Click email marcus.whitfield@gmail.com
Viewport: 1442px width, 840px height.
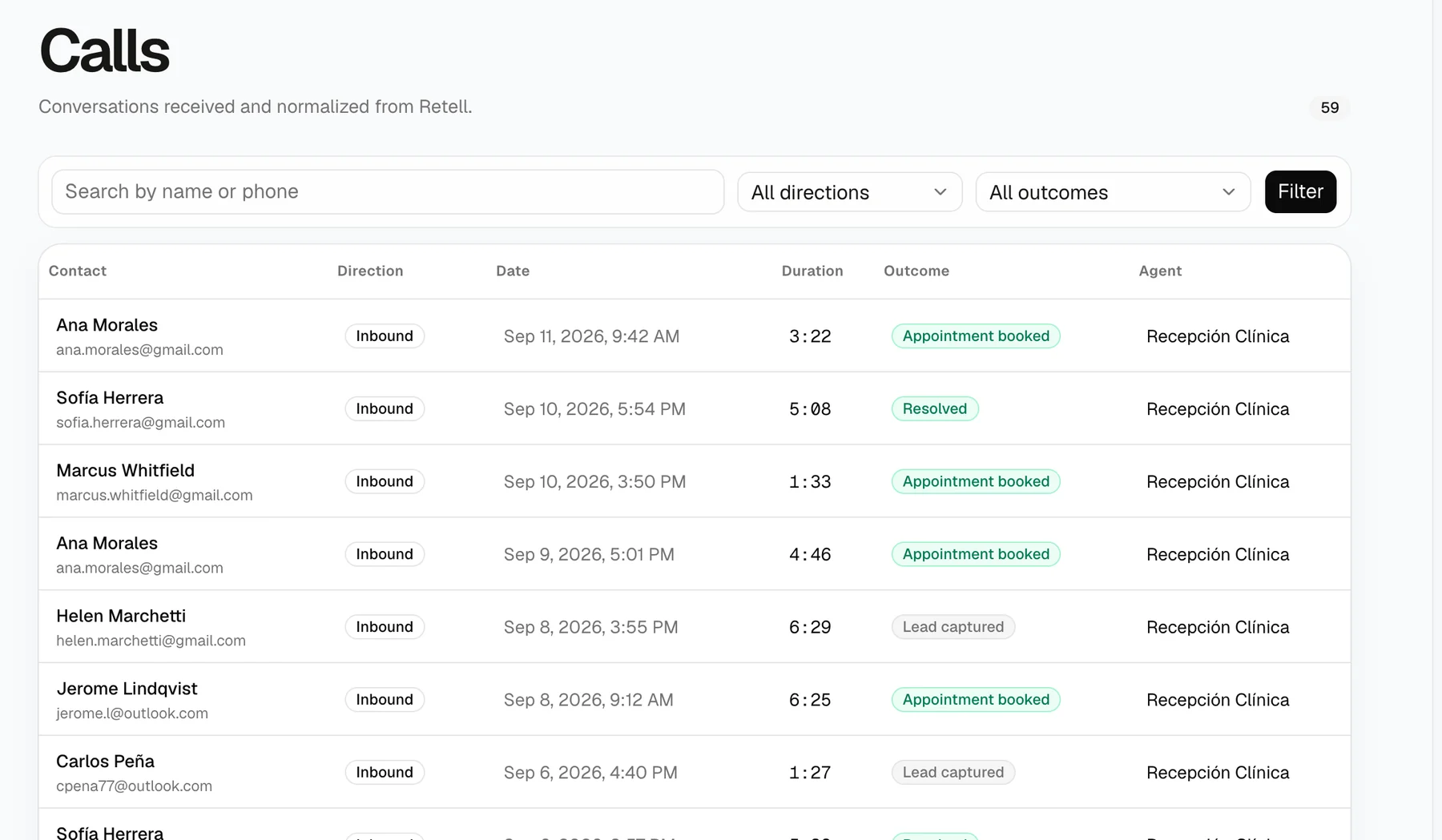tap(155, 496)
